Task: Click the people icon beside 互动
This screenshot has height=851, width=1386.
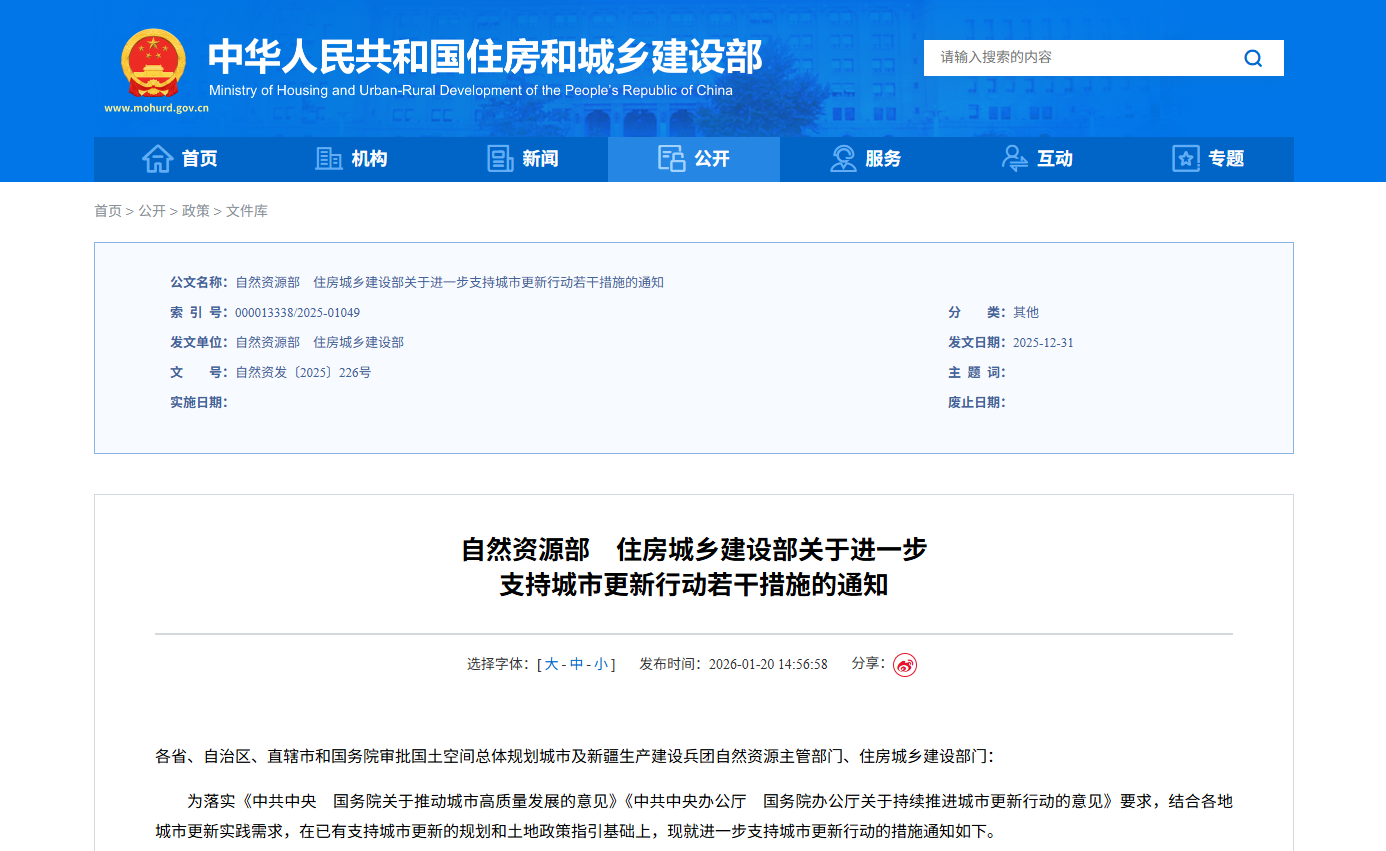Action: click(x=1014, y=159)
